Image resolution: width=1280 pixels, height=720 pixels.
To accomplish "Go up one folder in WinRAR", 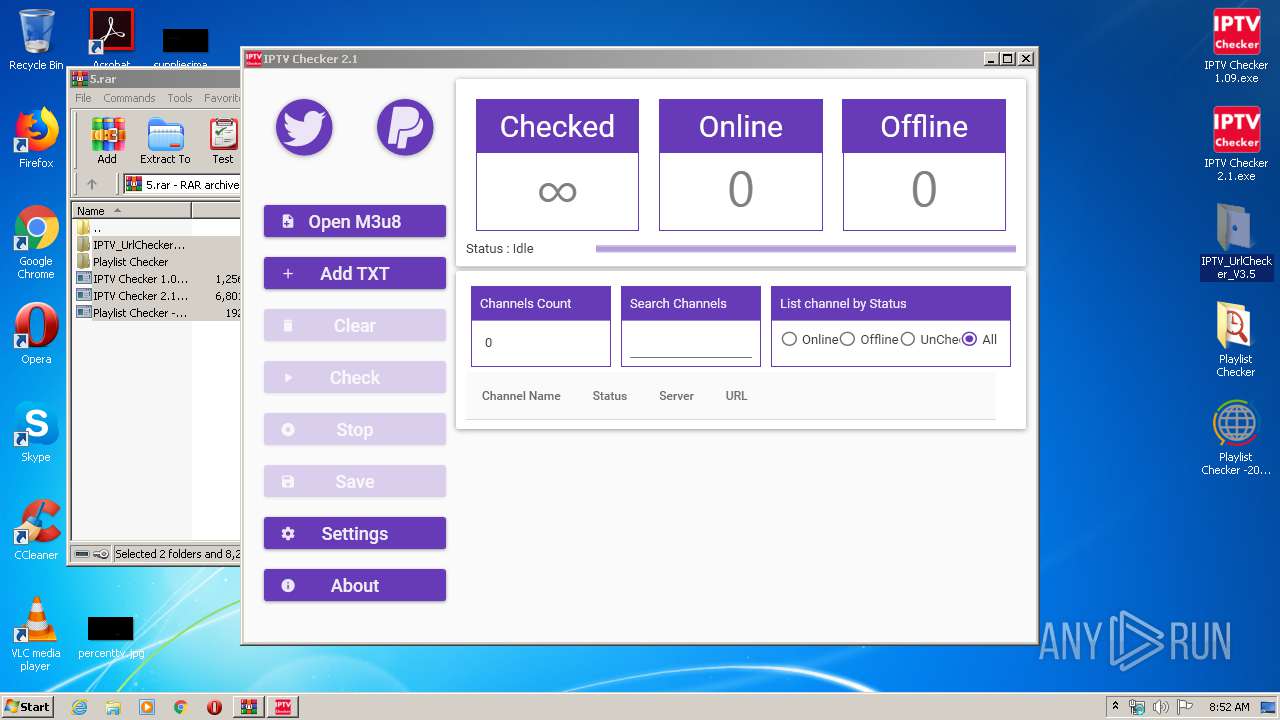I will coord(92,184).
